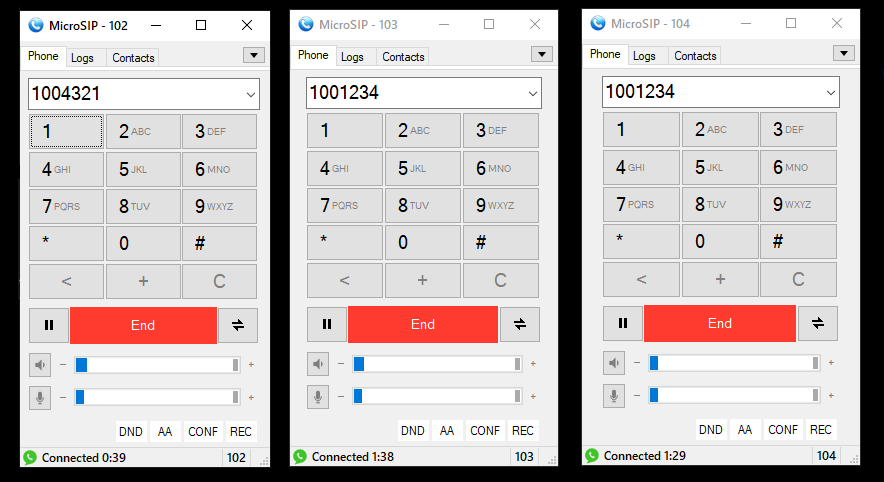Image resolution: width=884 pixels, height=482 pixels.
Task: Toggle REC in MicroSIP 104
Action: [x=821, y=429]
